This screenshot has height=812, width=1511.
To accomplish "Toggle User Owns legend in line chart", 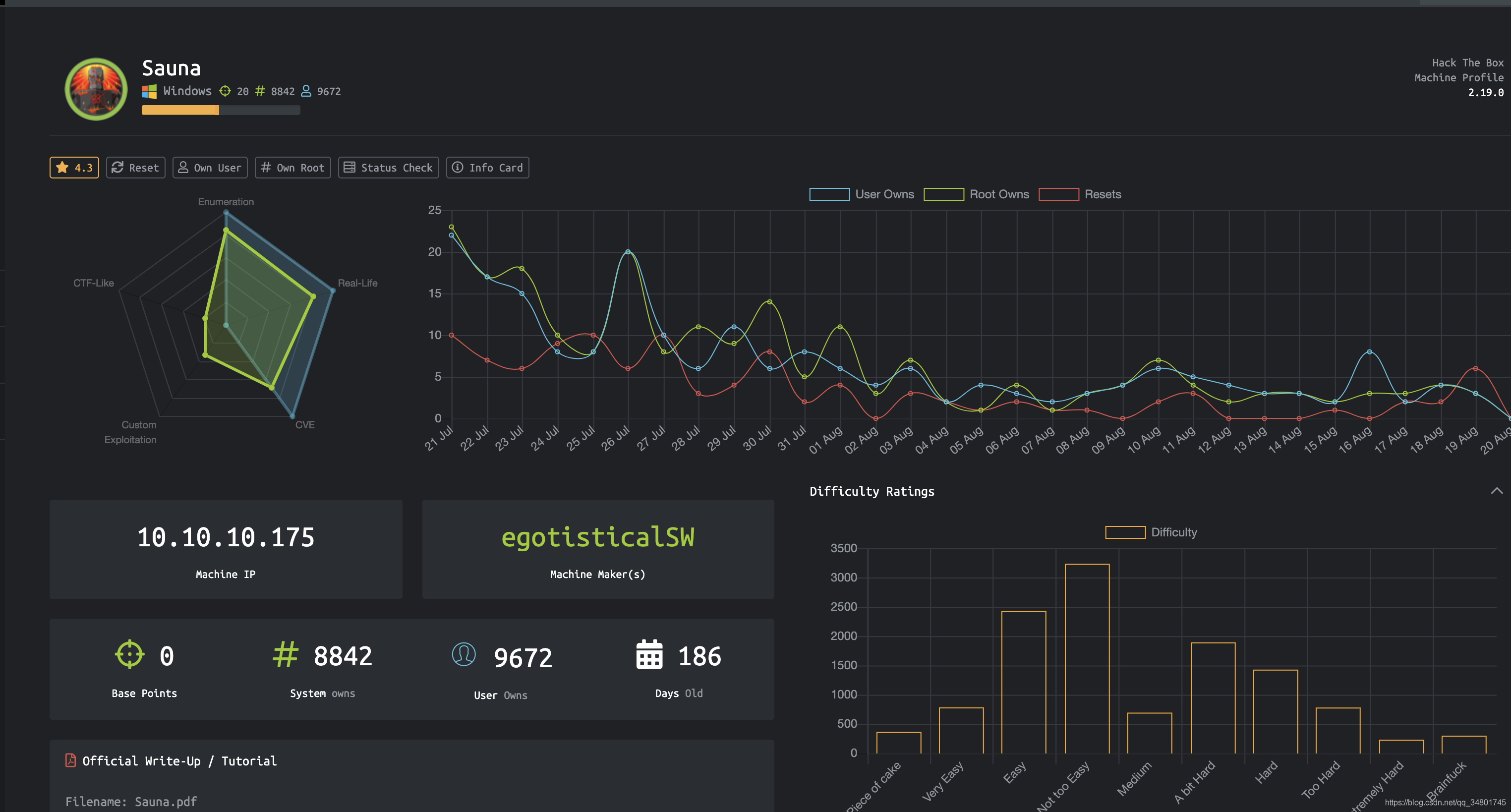I will (862, 194).
